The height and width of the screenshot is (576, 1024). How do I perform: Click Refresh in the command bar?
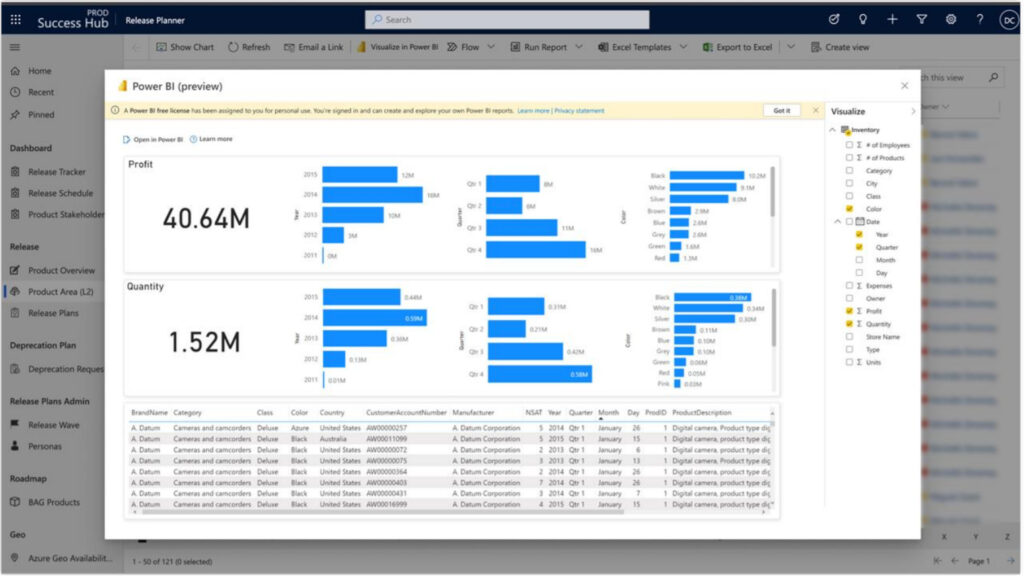tap(249, 47)
